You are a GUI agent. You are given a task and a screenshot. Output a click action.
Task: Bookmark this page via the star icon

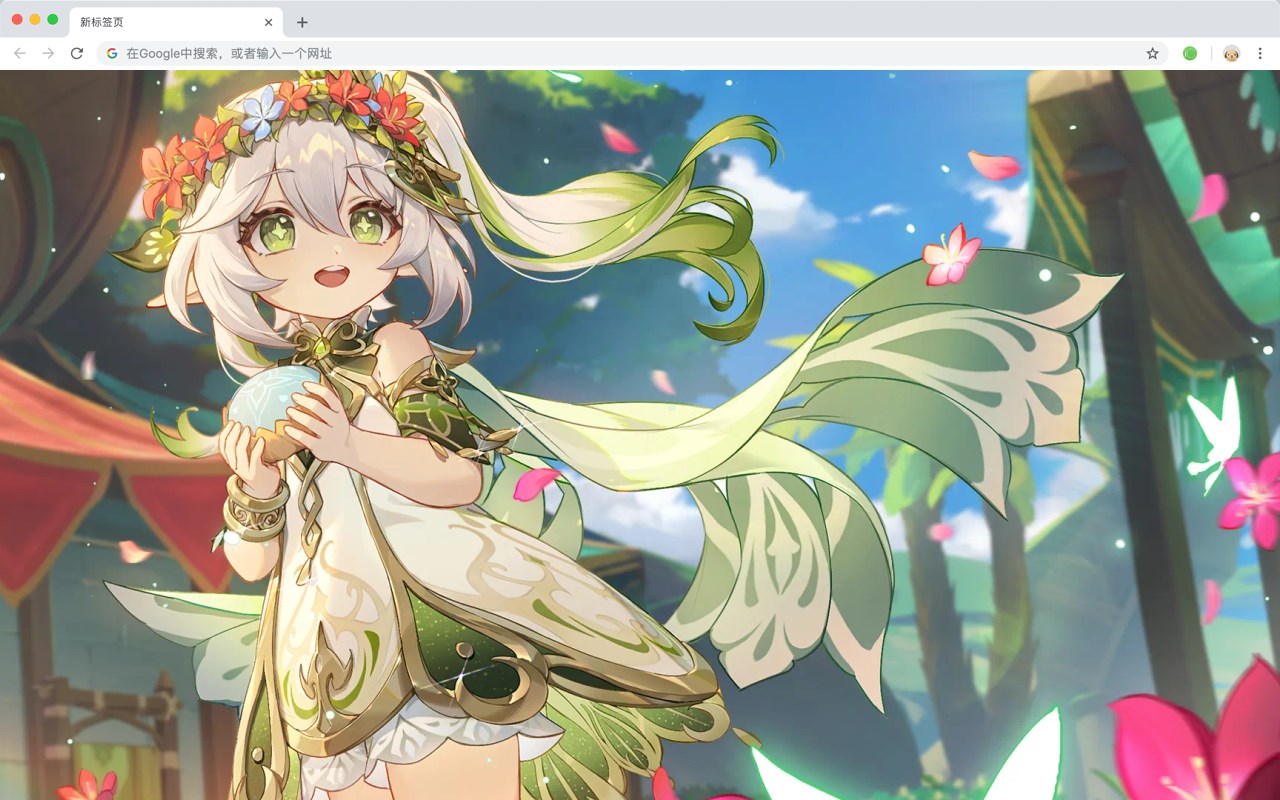pos(1152,53)
